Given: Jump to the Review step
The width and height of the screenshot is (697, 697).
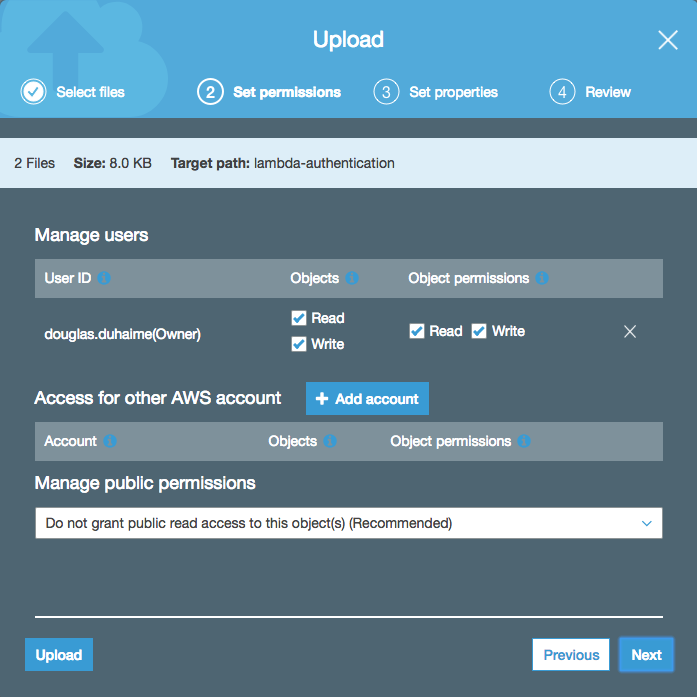Looking at the screenshot, I should (608, 92).
